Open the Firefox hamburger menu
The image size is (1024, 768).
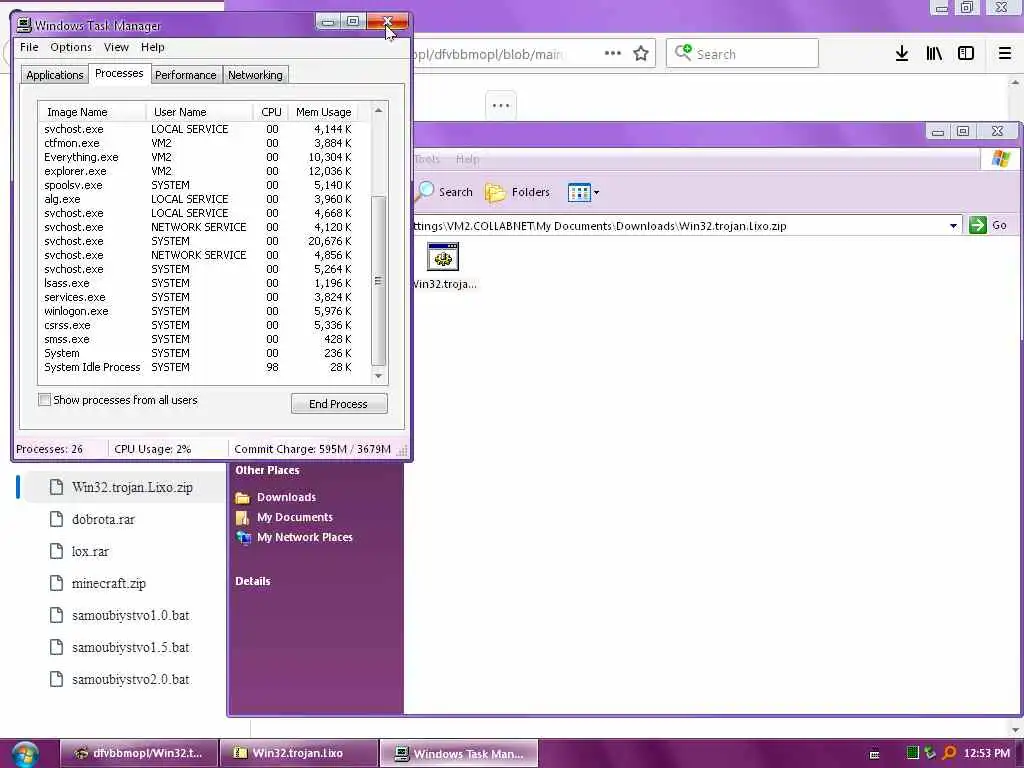1004,54
